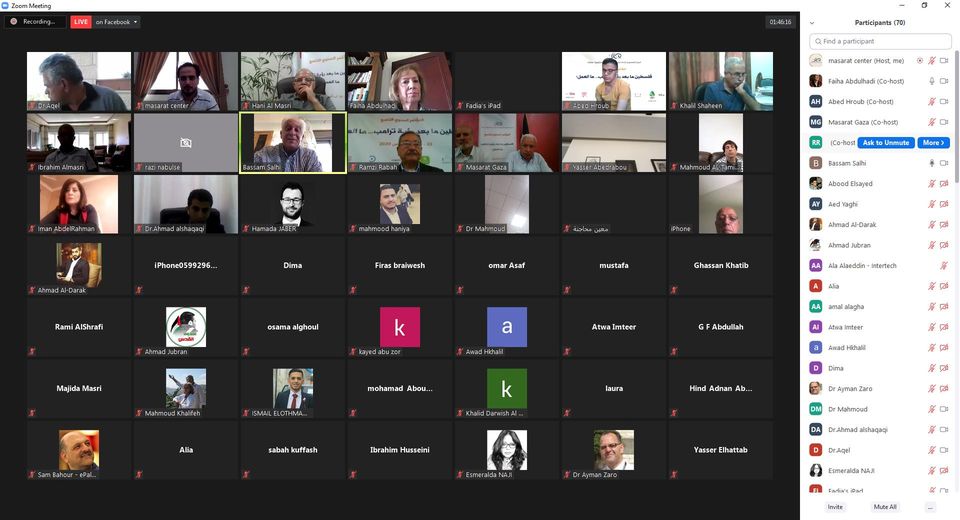The width and height of the screenshot is (960, 520).
Task: Click the Mute All button
Action: tap(885, 507)
